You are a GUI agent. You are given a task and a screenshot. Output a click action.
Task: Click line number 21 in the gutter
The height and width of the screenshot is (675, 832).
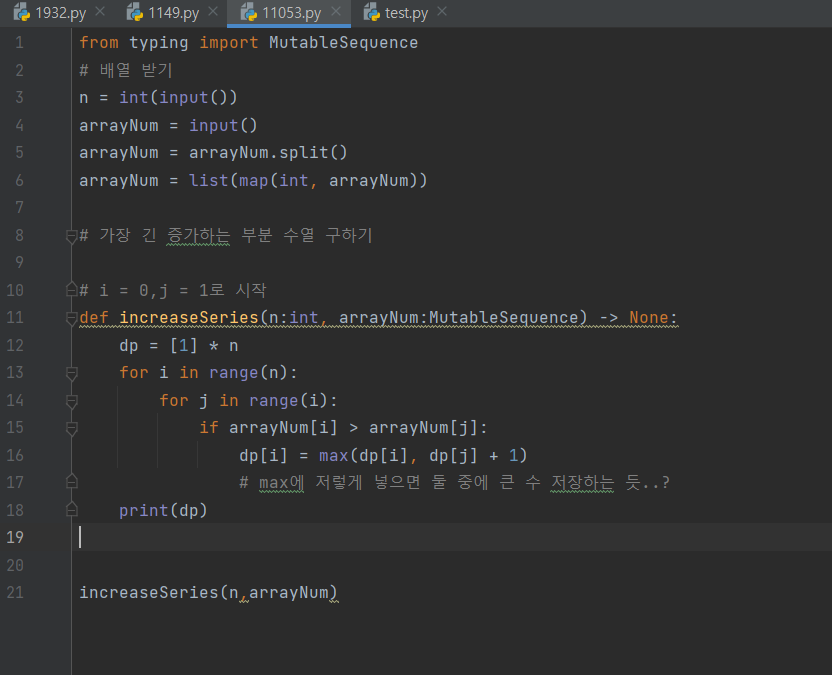point(15,592)
